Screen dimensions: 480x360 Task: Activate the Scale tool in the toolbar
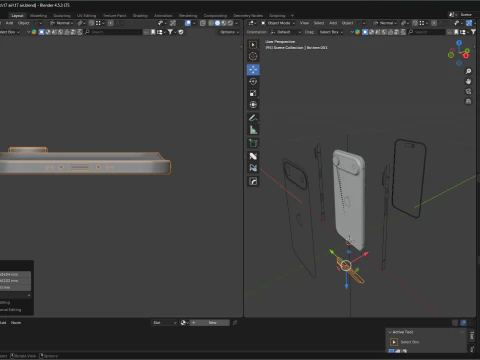tap(253, 93)
